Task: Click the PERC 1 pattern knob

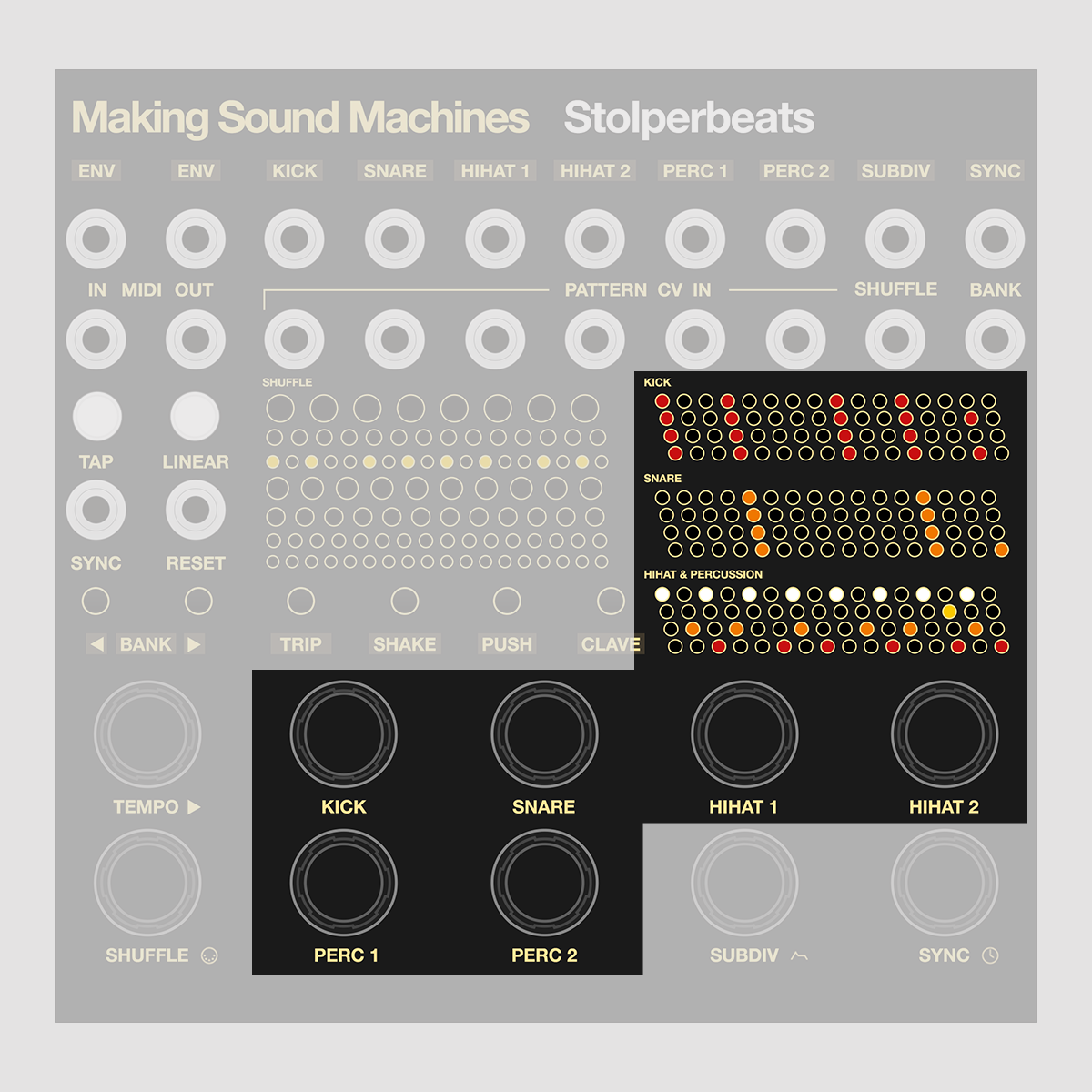Action: point(344,883)
